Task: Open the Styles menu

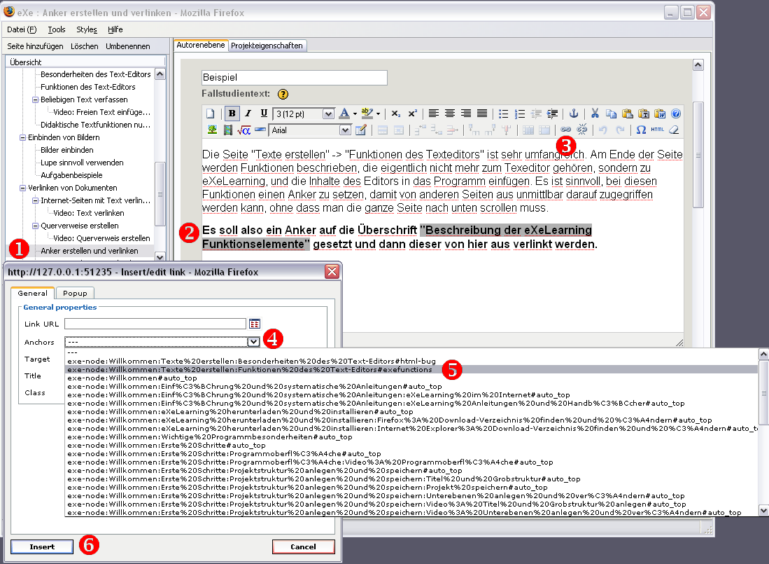Action: (x=87, y=29)
